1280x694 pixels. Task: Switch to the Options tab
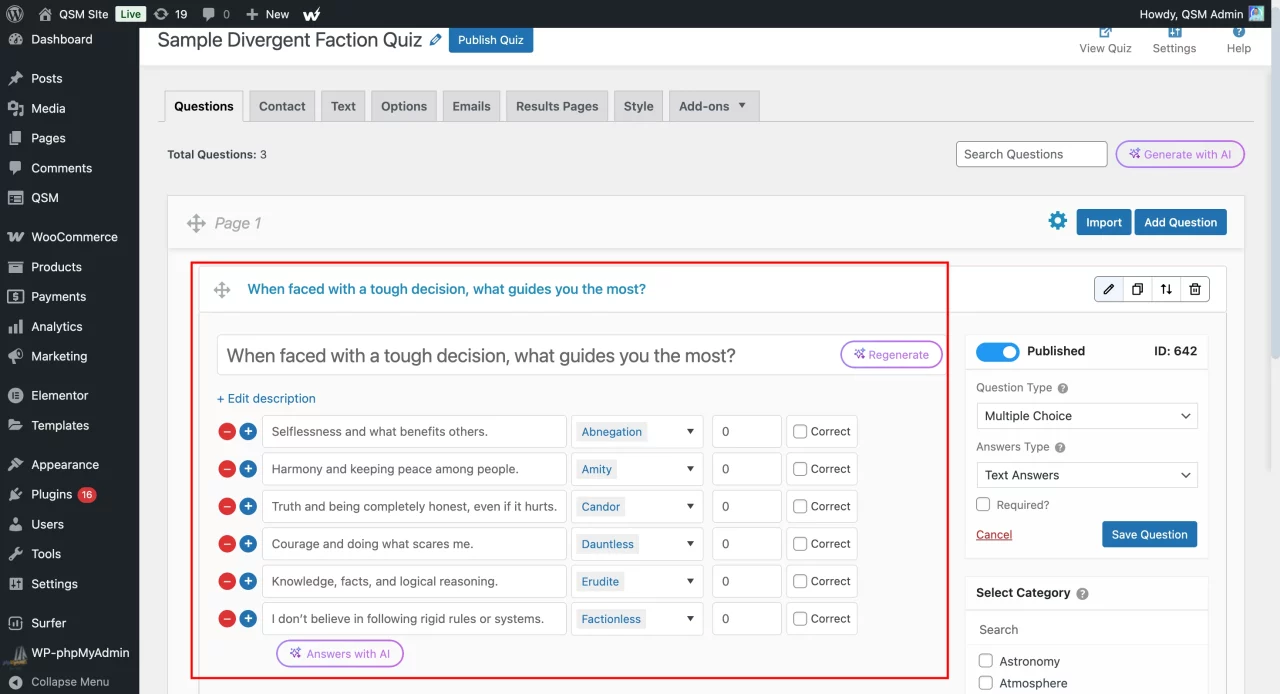pyautogui.click(x=404, y=106)
